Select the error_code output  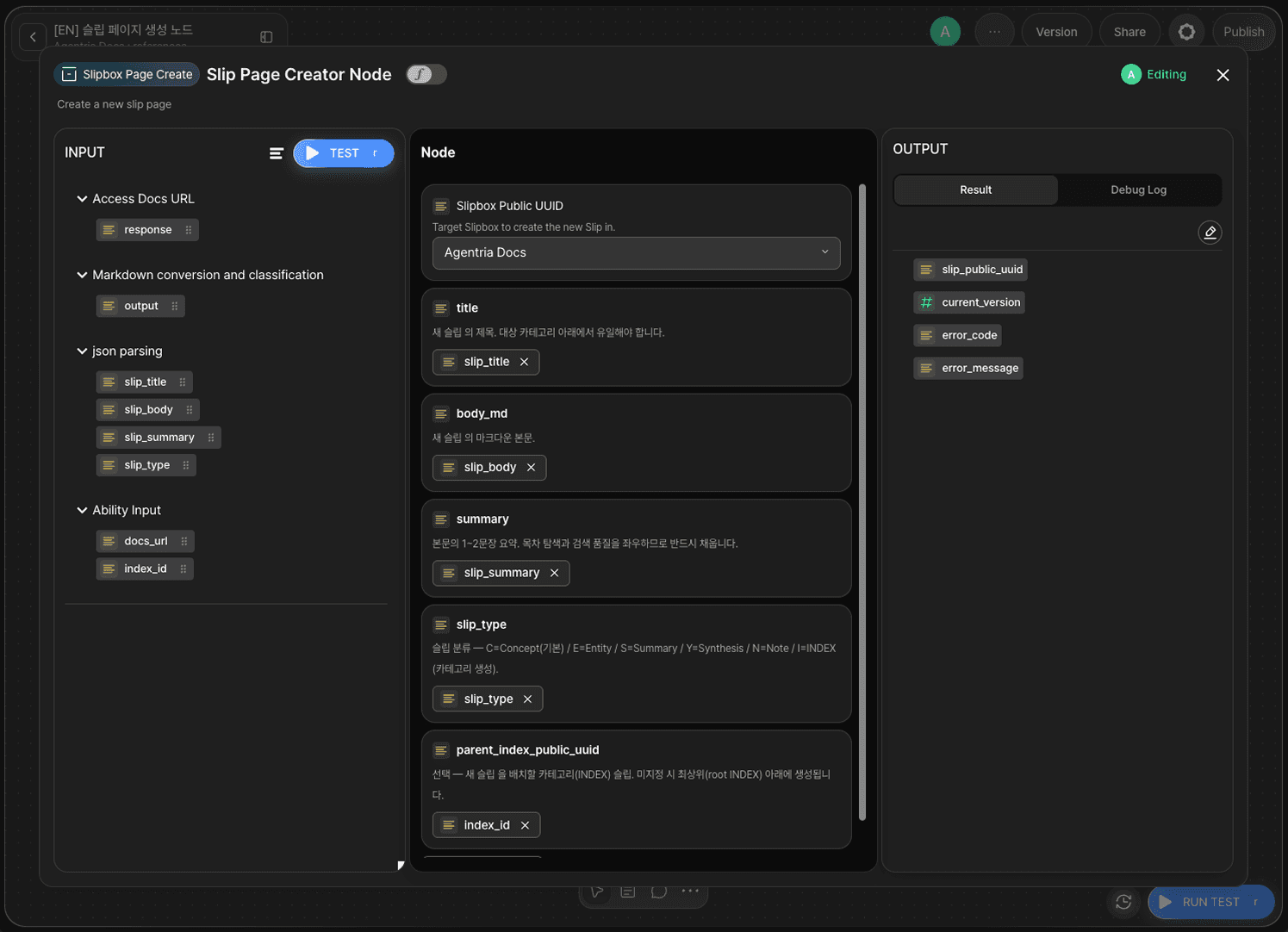(957, 335)
